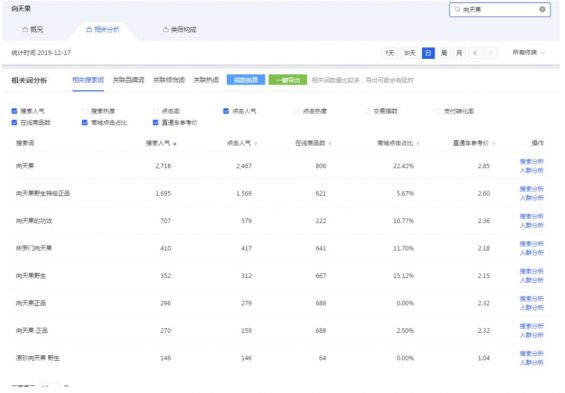Click the icon beside the 概况 tab
The image size is (565, 393).
(25, 29)
